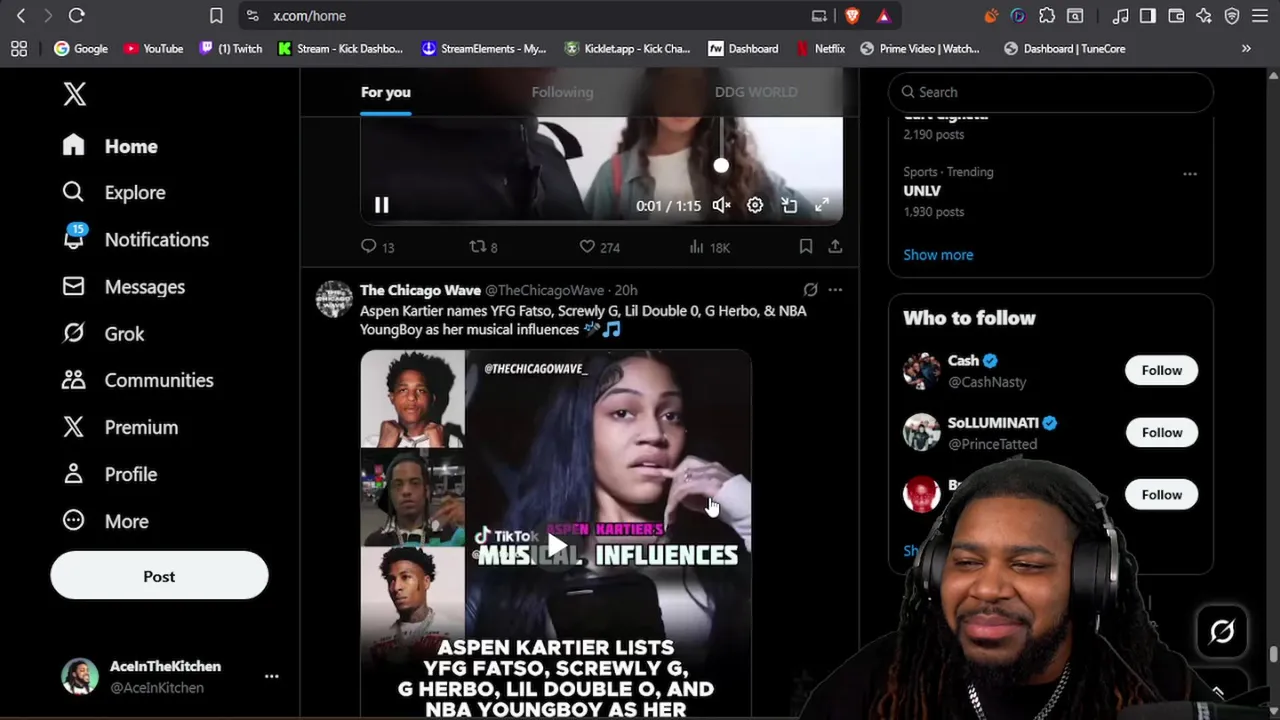
Task: Click the AceInTheKitchen profile avatar
Action: point(80,676)
